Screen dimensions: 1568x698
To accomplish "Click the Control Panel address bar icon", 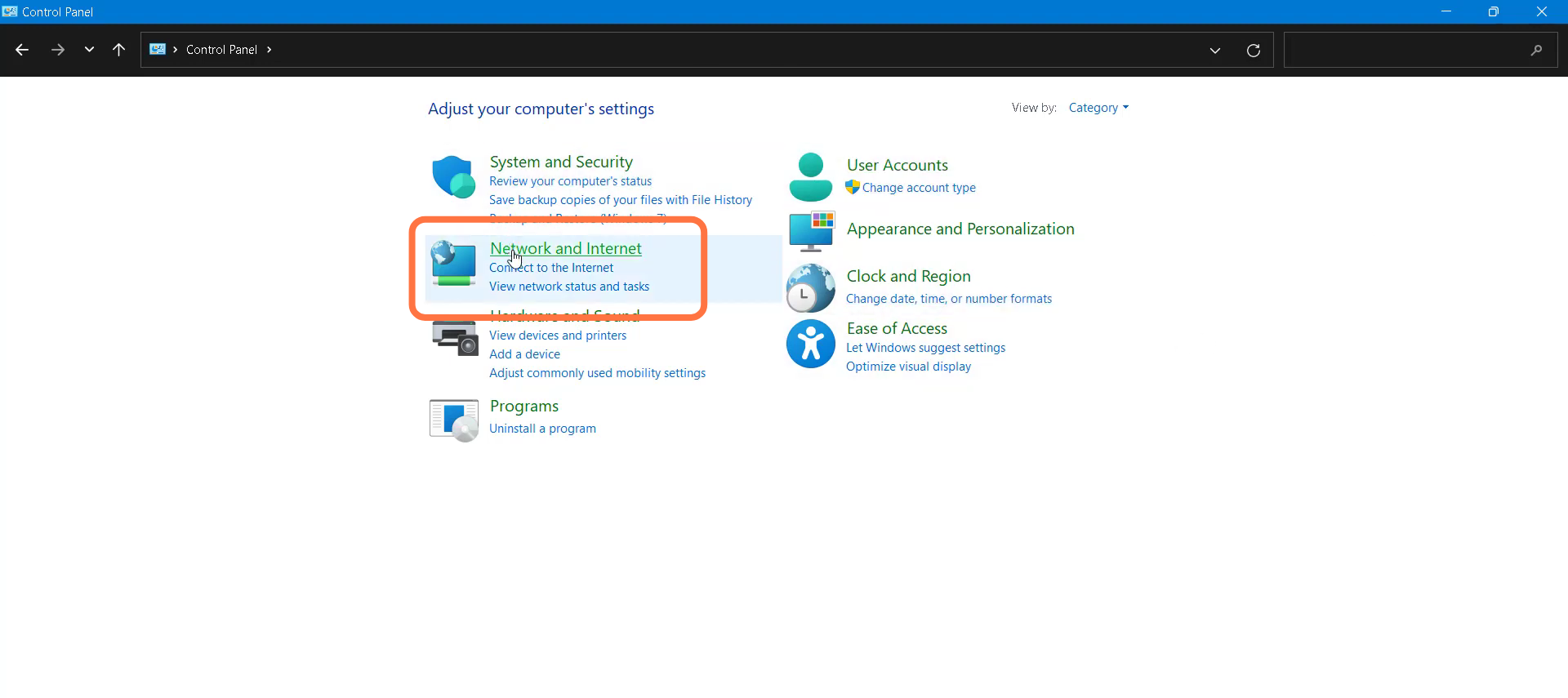I will [158, 49].
